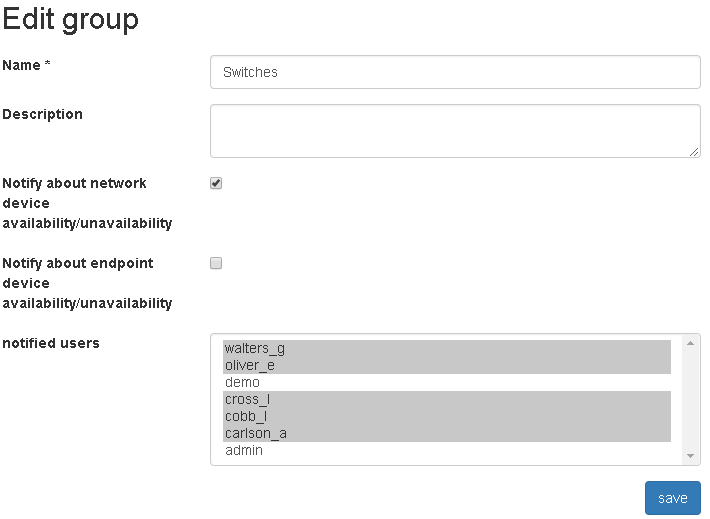Click the notified users scrollbar track
The image size is (710, 519).
(x=689, y=400)
